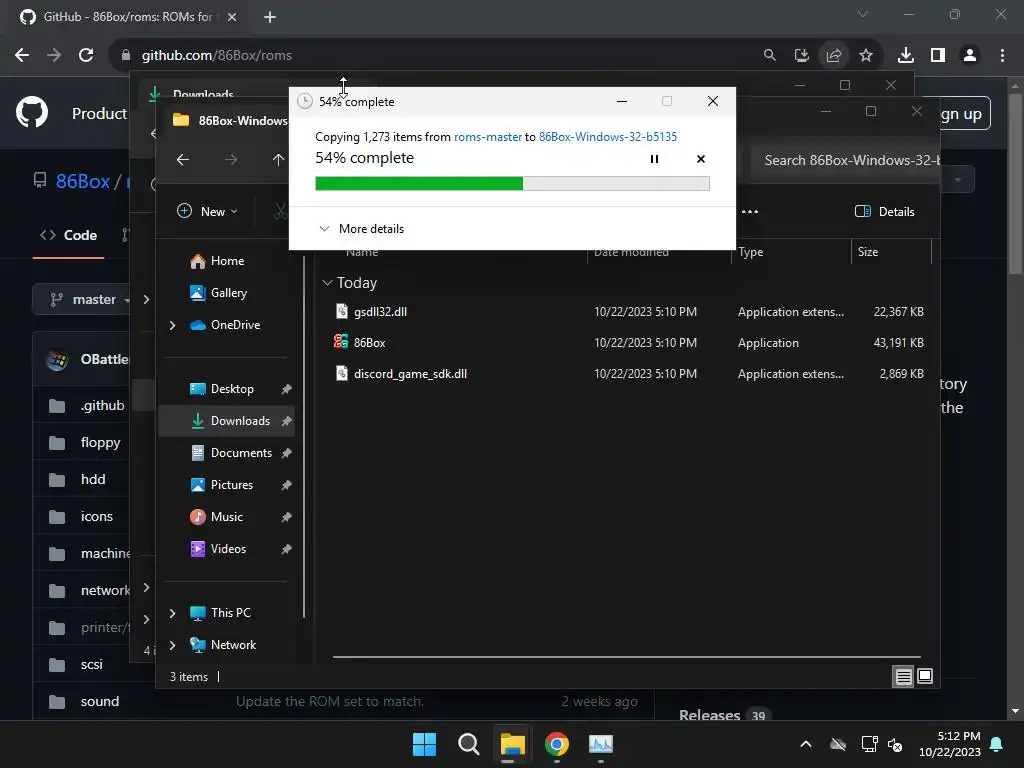1024x768 pixels.
Task: Unpin Desktop using its pin icon
Action: [x=286, y=389]
